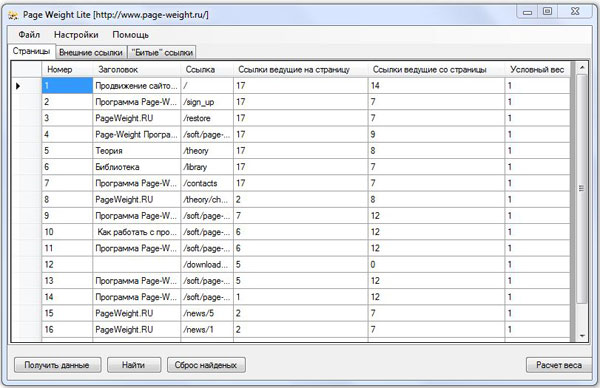This screenshot has height=388, width=600.
Task: Click number cell 16
Action: (x=67, y=329)
